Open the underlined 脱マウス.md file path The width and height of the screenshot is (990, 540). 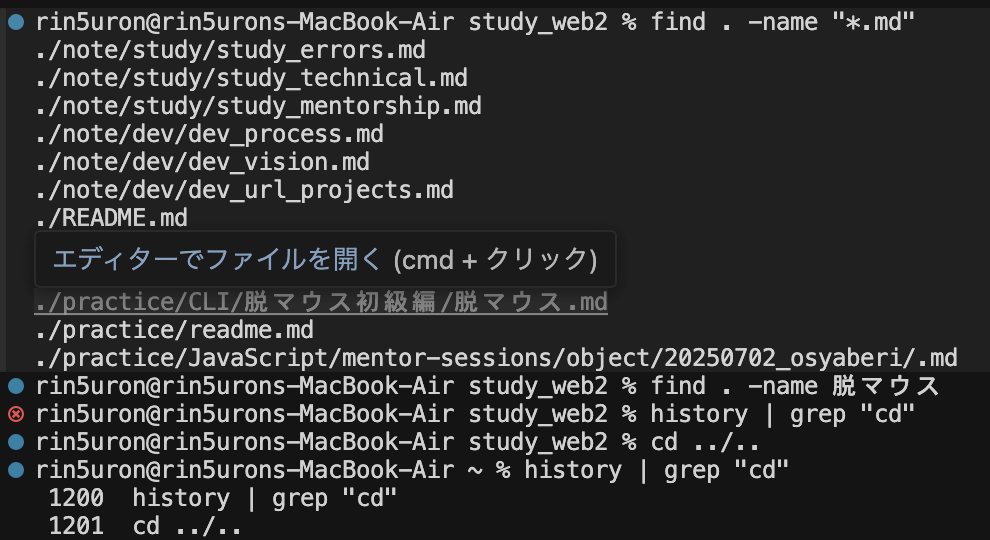point(320,302)
